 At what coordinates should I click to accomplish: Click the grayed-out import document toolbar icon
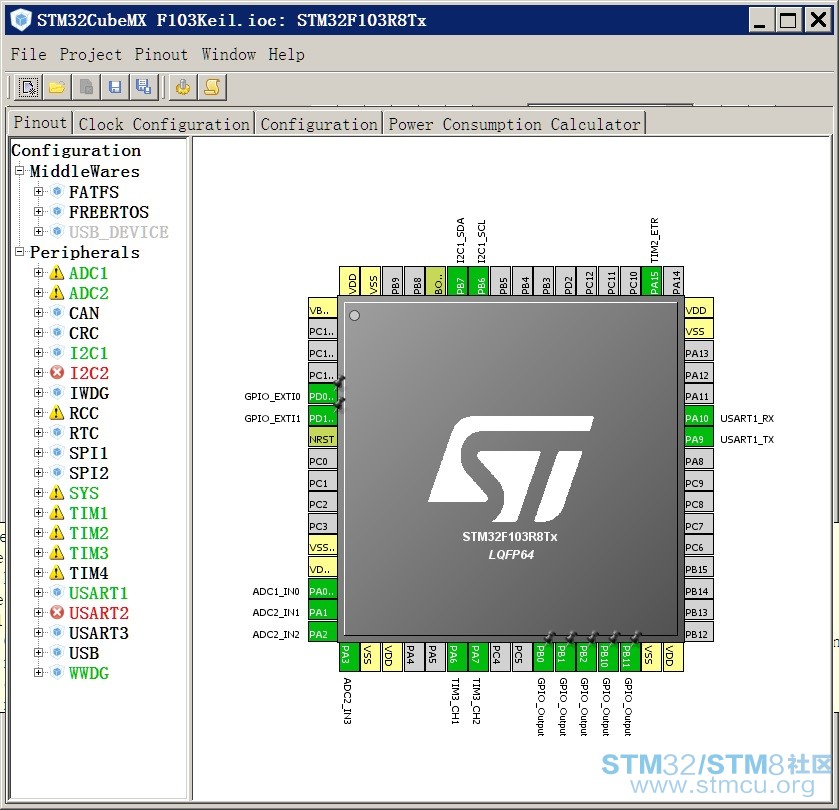click(x=86, y=87)
